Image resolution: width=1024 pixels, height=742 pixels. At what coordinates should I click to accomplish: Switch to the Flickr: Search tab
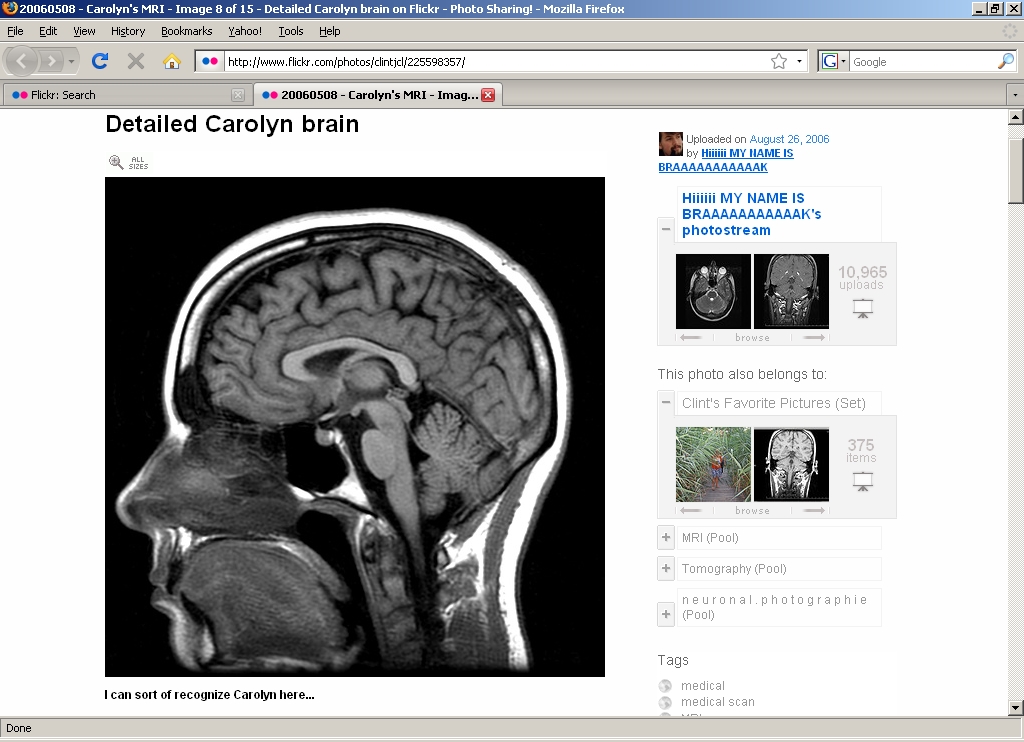pyautogui.click(x=120, y=95)
